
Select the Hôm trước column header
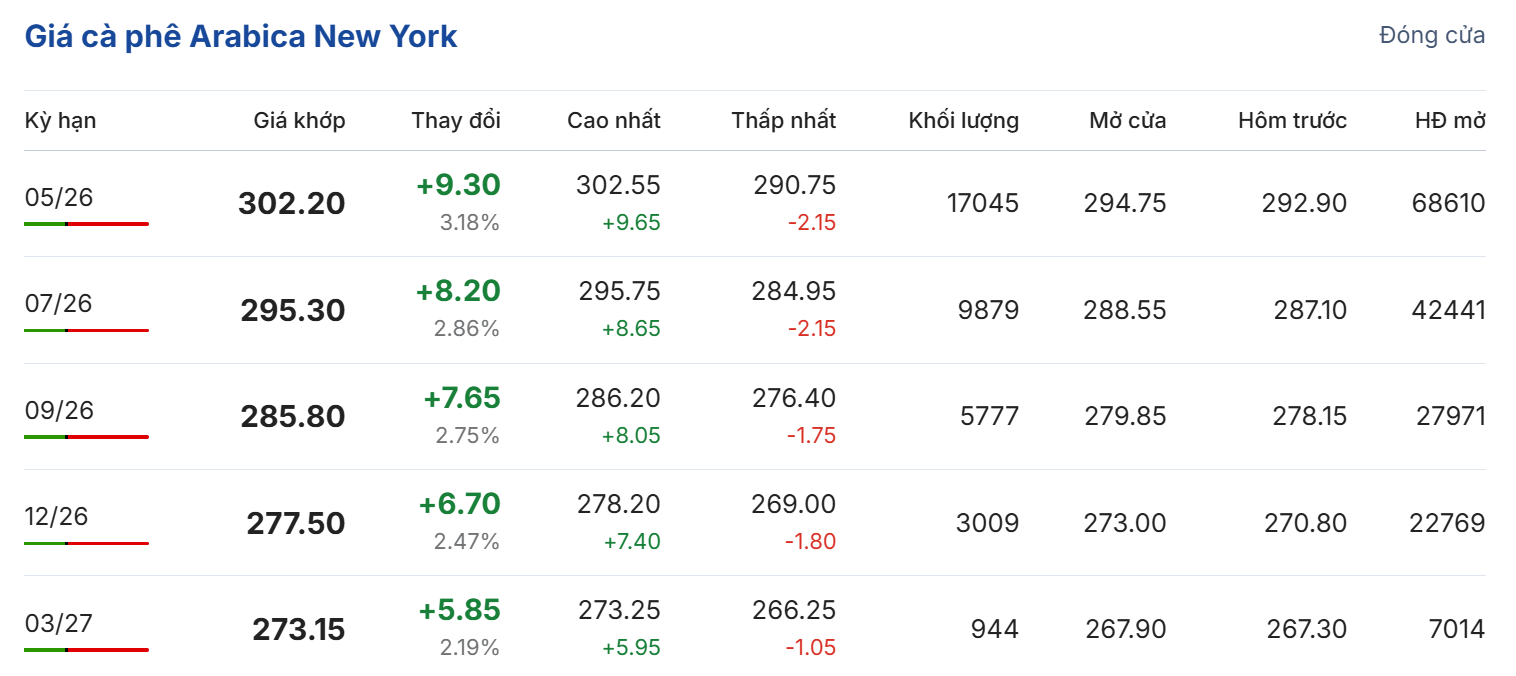click(x=1292, y=121)
